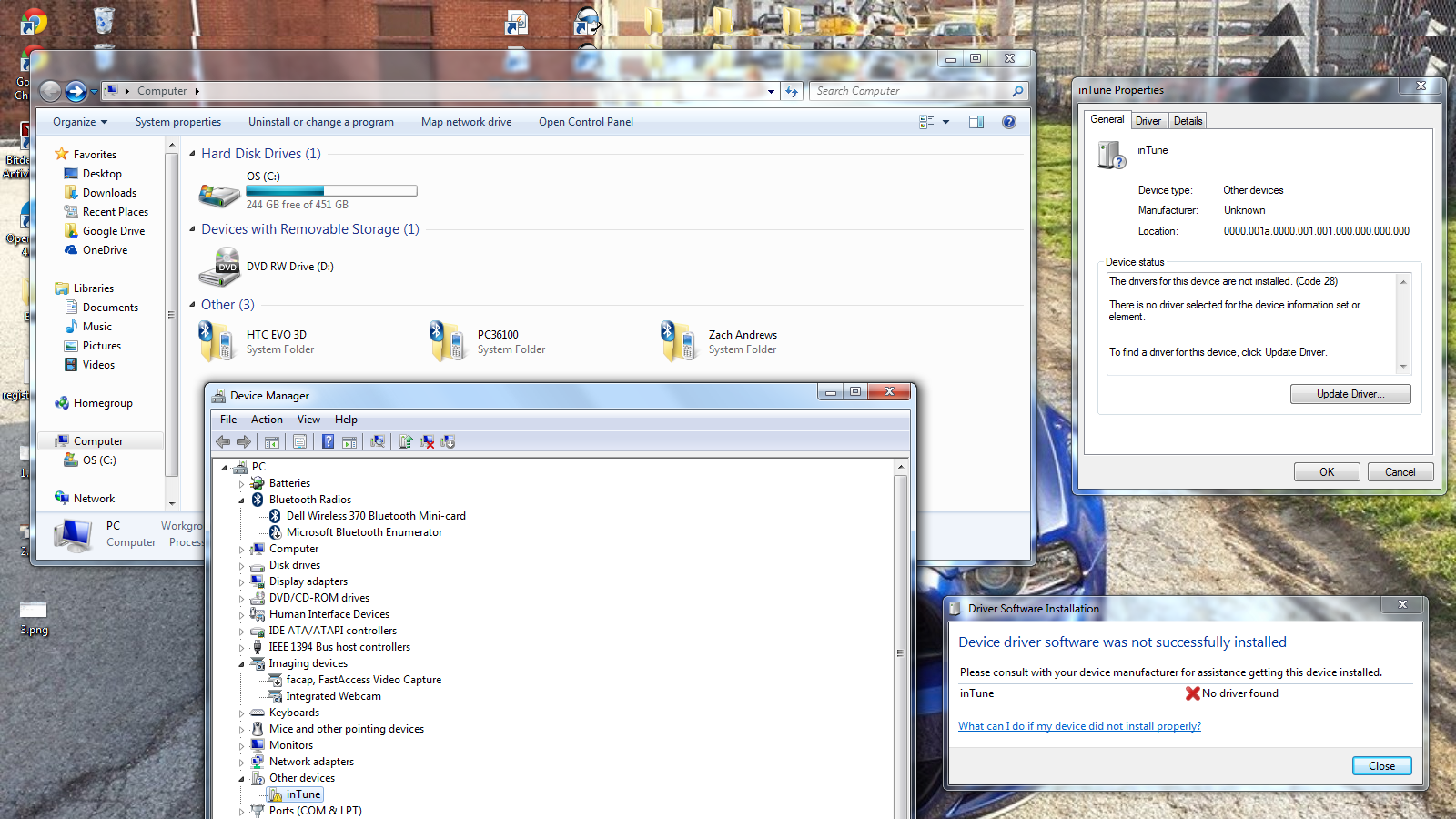This screenshot has width=1456, height=819.
Task: Click the Uninstall device toolbar icon
Action: tap(427, 441)
